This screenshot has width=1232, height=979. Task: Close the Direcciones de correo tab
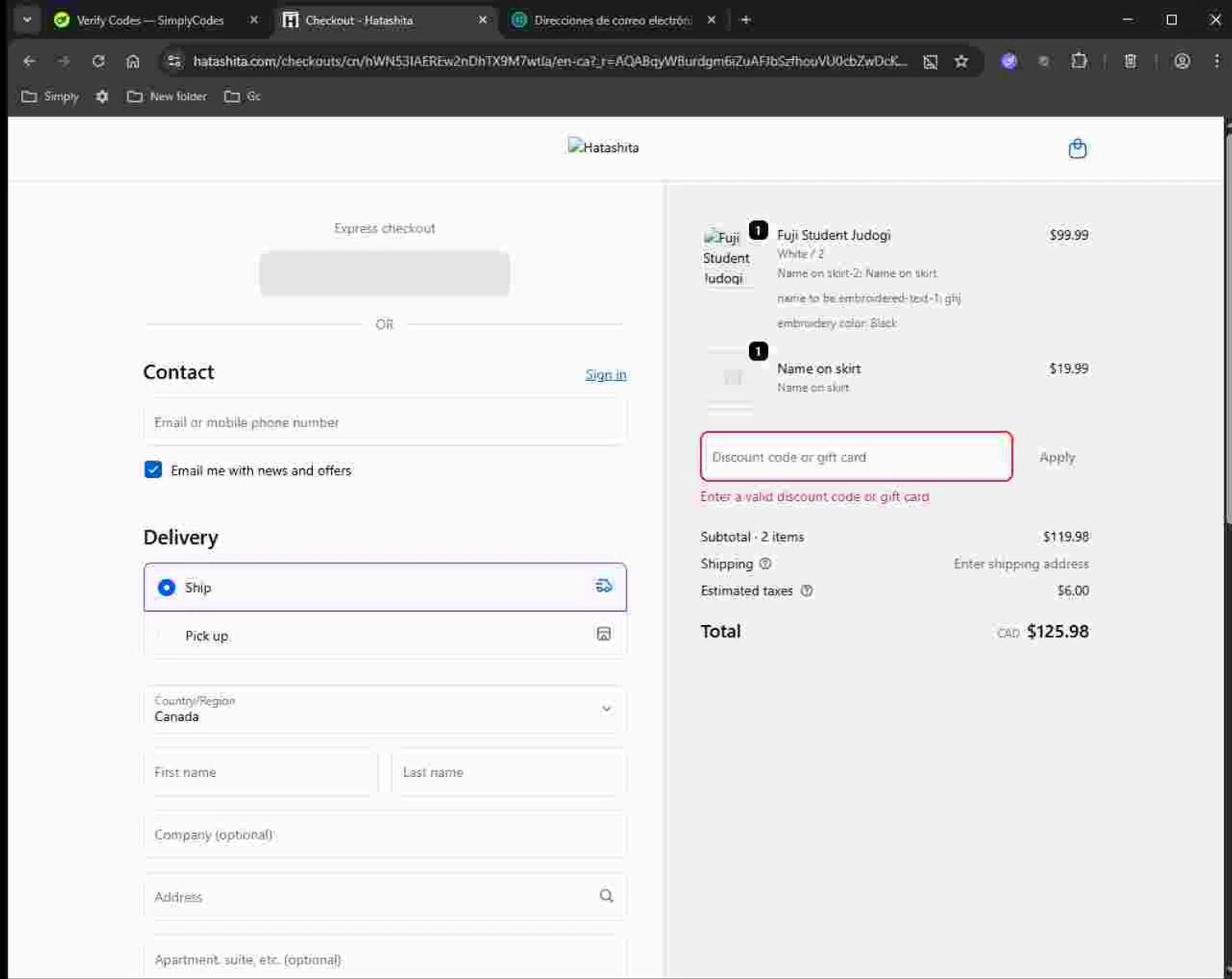711,20
